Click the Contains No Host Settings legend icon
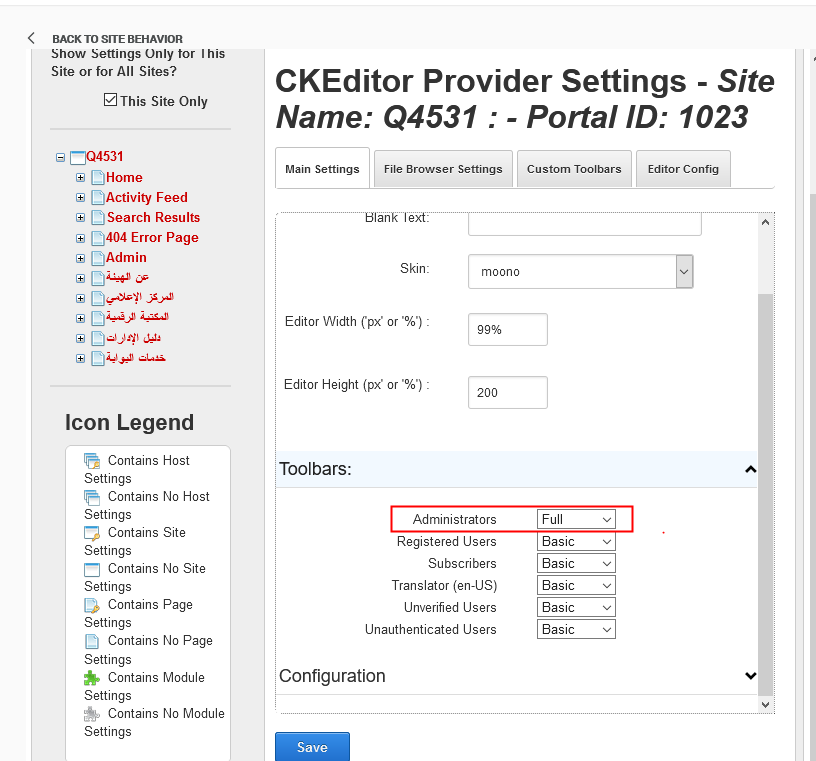816x761 pixels. pos(92,497)
